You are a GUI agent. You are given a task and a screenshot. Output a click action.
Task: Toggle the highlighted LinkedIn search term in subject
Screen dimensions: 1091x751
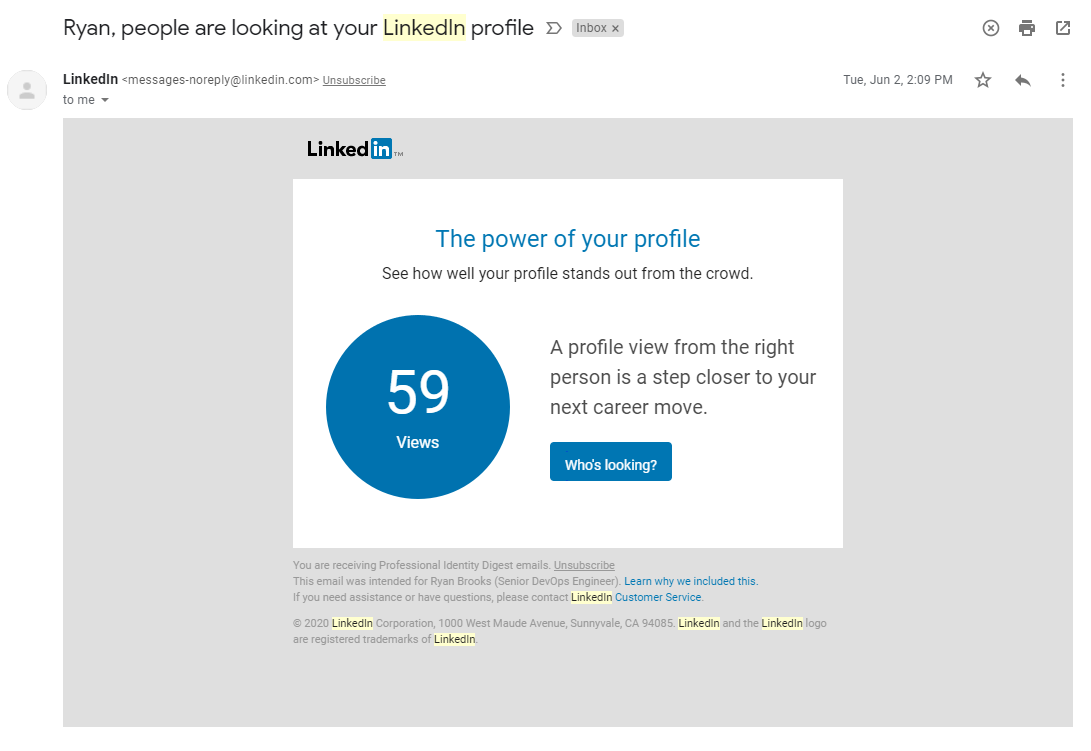(424, 27)
